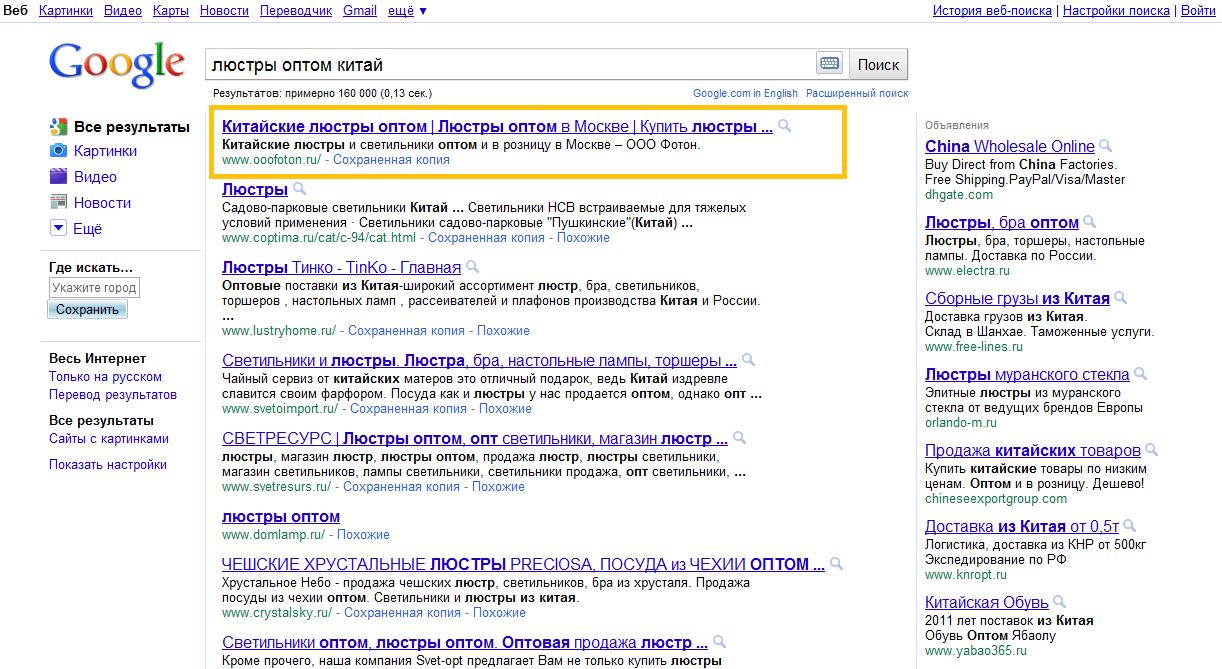Select the Видео text in the sidebar
Viewport: 1222px width, 669px height.
[x=95, y=177]
